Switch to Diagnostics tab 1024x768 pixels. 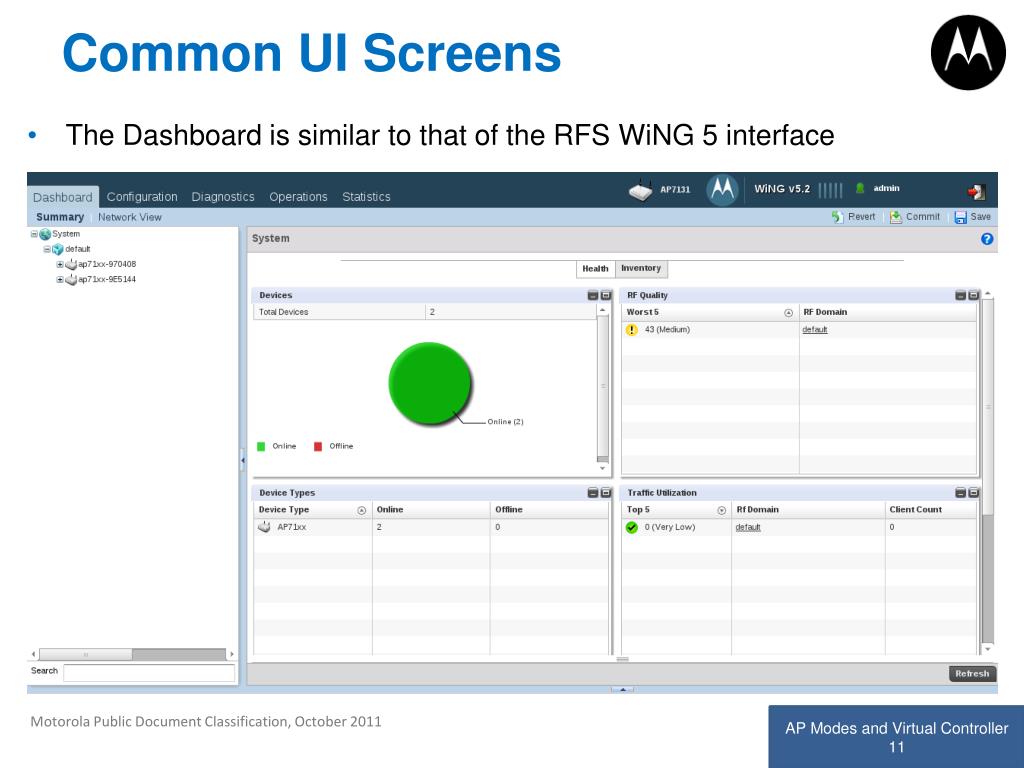point(223,197)
